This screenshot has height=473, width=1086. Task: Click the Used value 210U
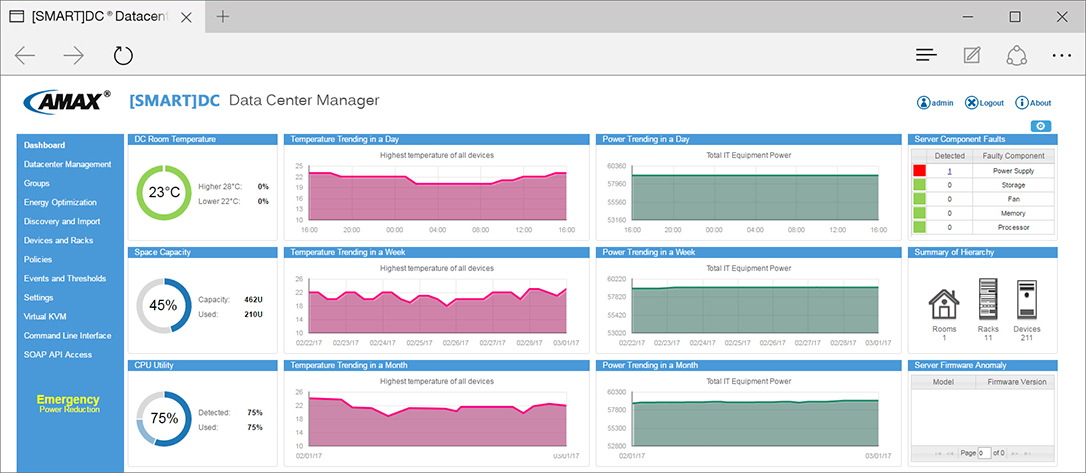[253, 314]
